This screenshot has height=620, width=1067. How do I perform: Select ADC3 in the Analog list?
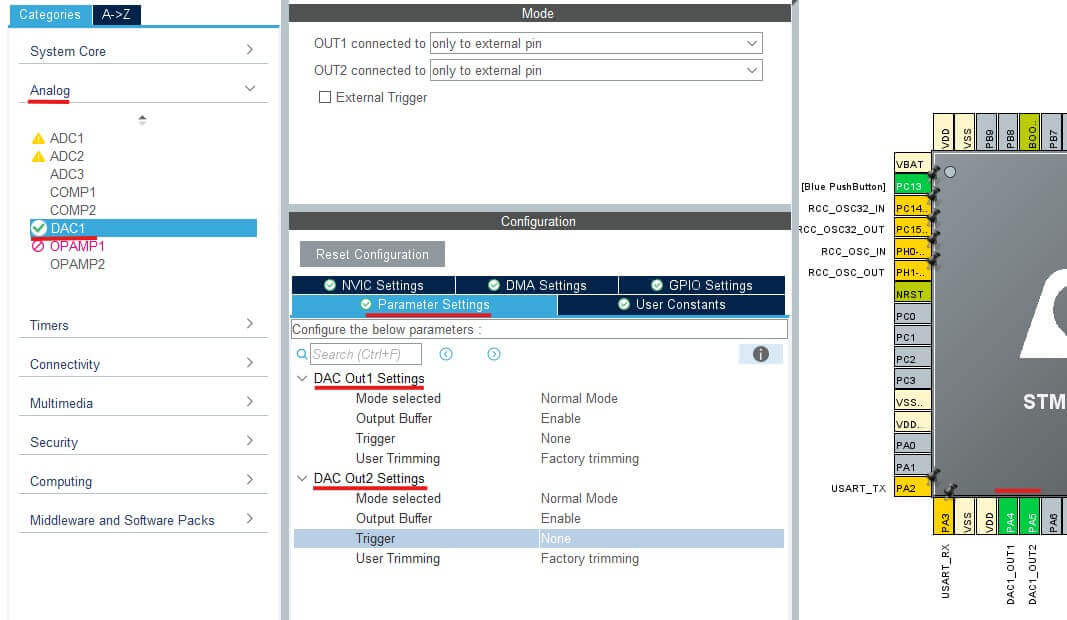coord(67,174)
